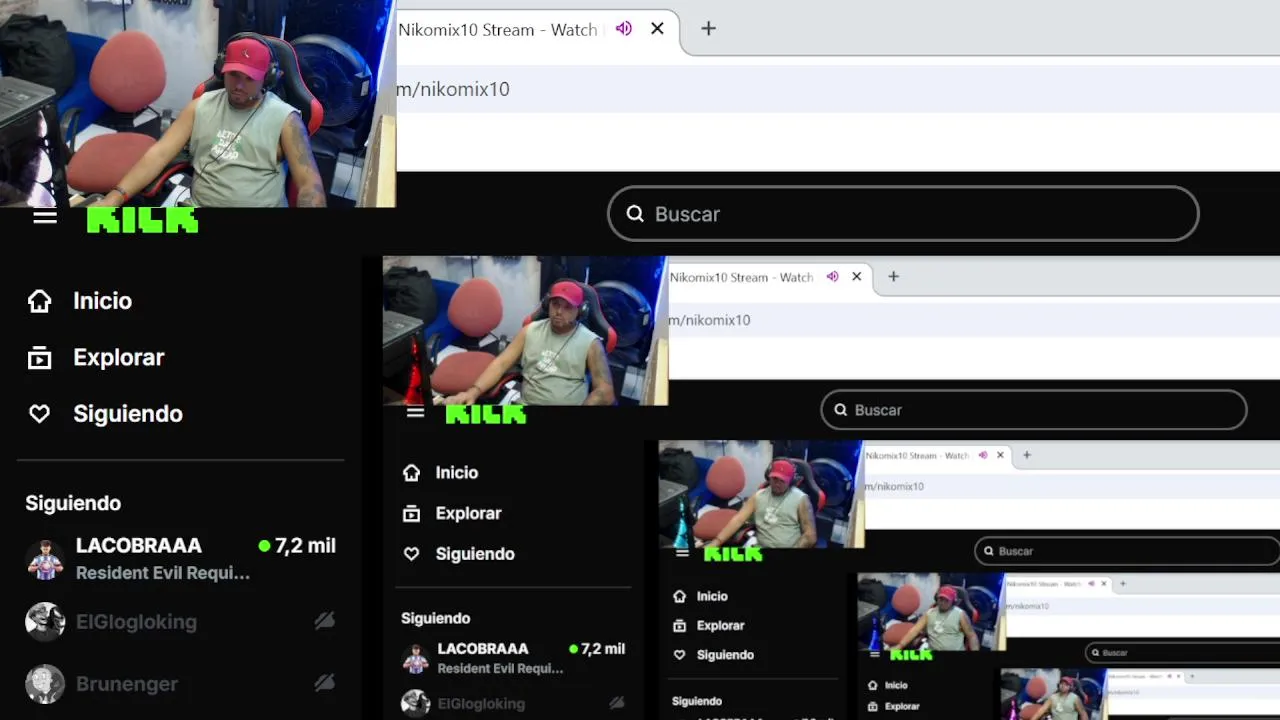This screenshot has height=720, width=1280.
Task: Click offline icon on the Brunenger row
Action: click(x=324, y=683)
